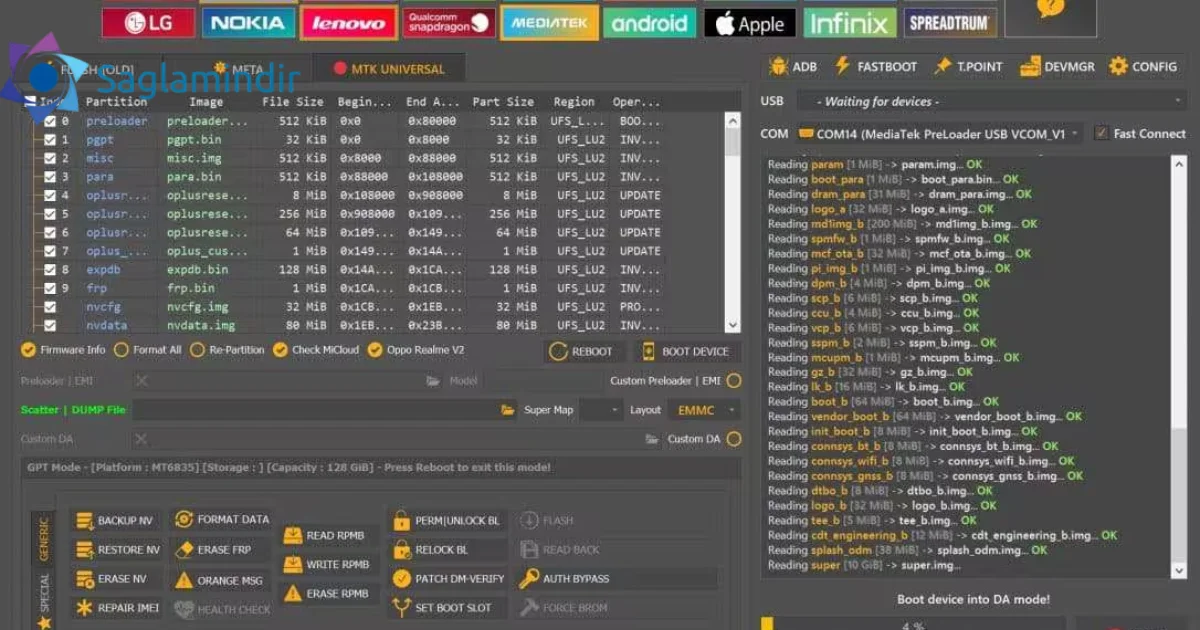Open the Layout EMMC dropdown
Viewport: 1200px width, 630px height.
tap(705, 410)
